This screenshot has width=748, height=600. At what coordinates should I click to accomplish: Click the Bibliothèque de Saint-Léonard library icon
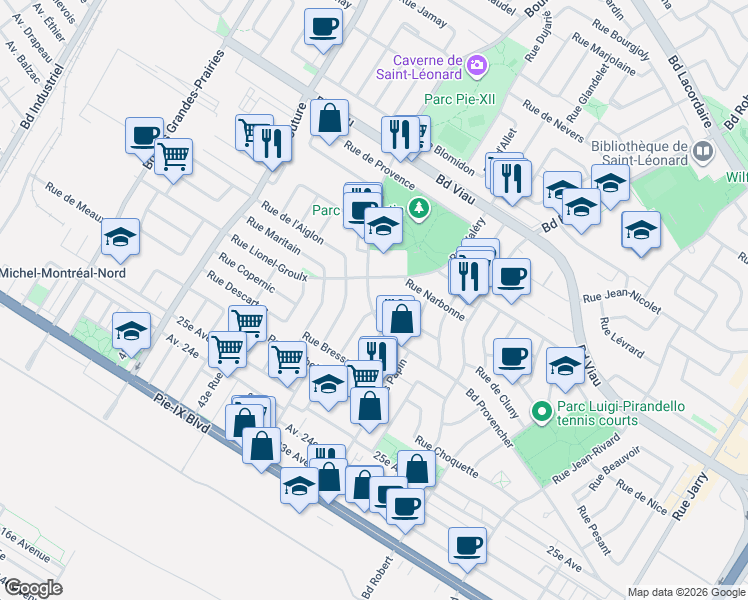click(704, 151)
